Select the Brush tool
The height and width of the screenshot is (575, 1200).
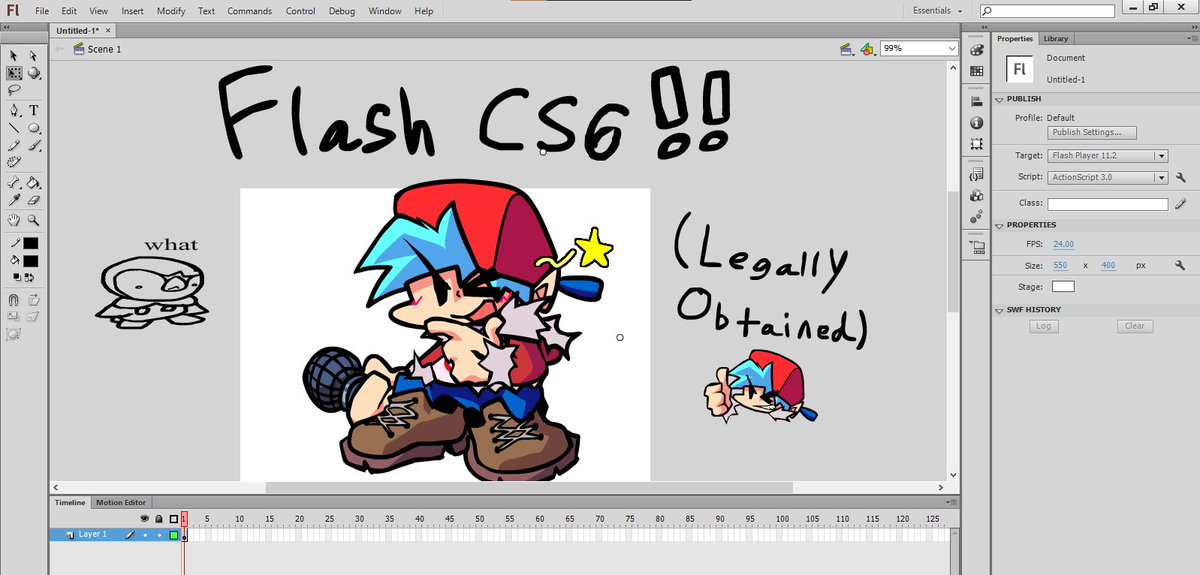(x=33, y=145)
